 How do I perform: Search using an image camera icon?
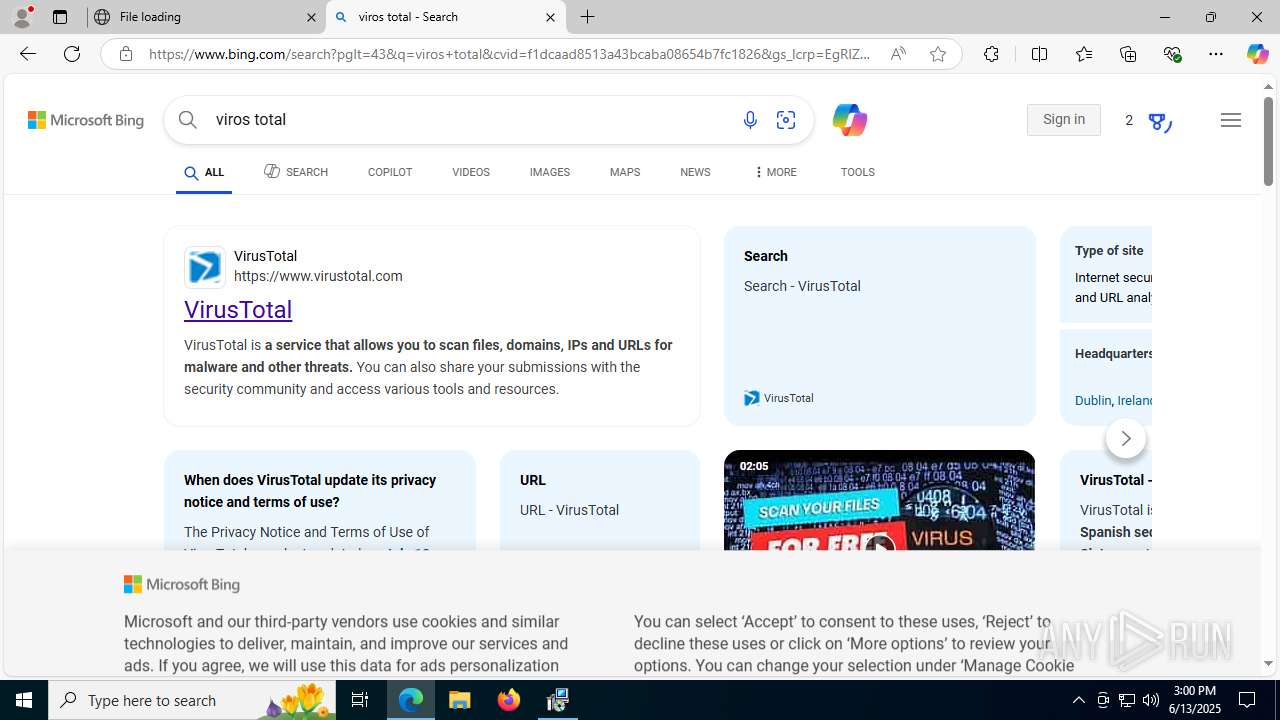tap(786, 120)
